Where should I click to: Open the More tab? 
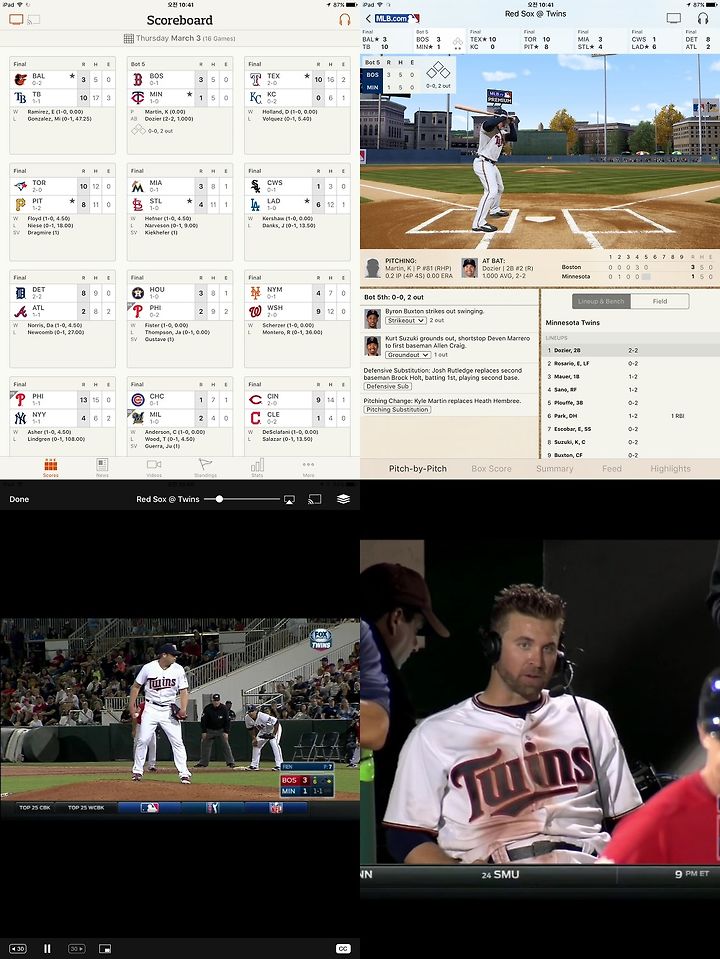tap(308, 468)
